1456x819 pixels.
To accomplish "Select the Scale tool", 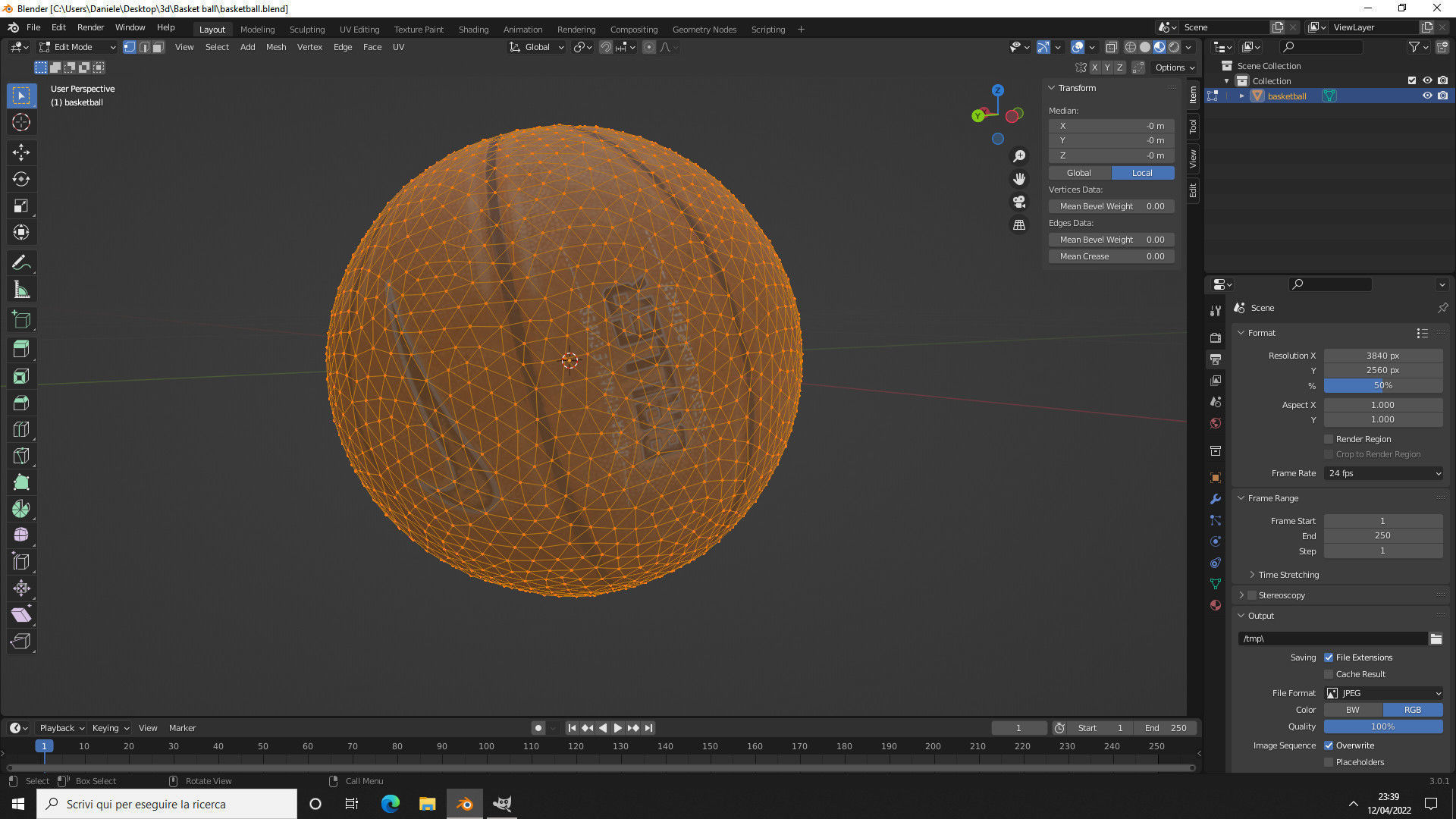I will pyautogui.click(x=21, y=206).
